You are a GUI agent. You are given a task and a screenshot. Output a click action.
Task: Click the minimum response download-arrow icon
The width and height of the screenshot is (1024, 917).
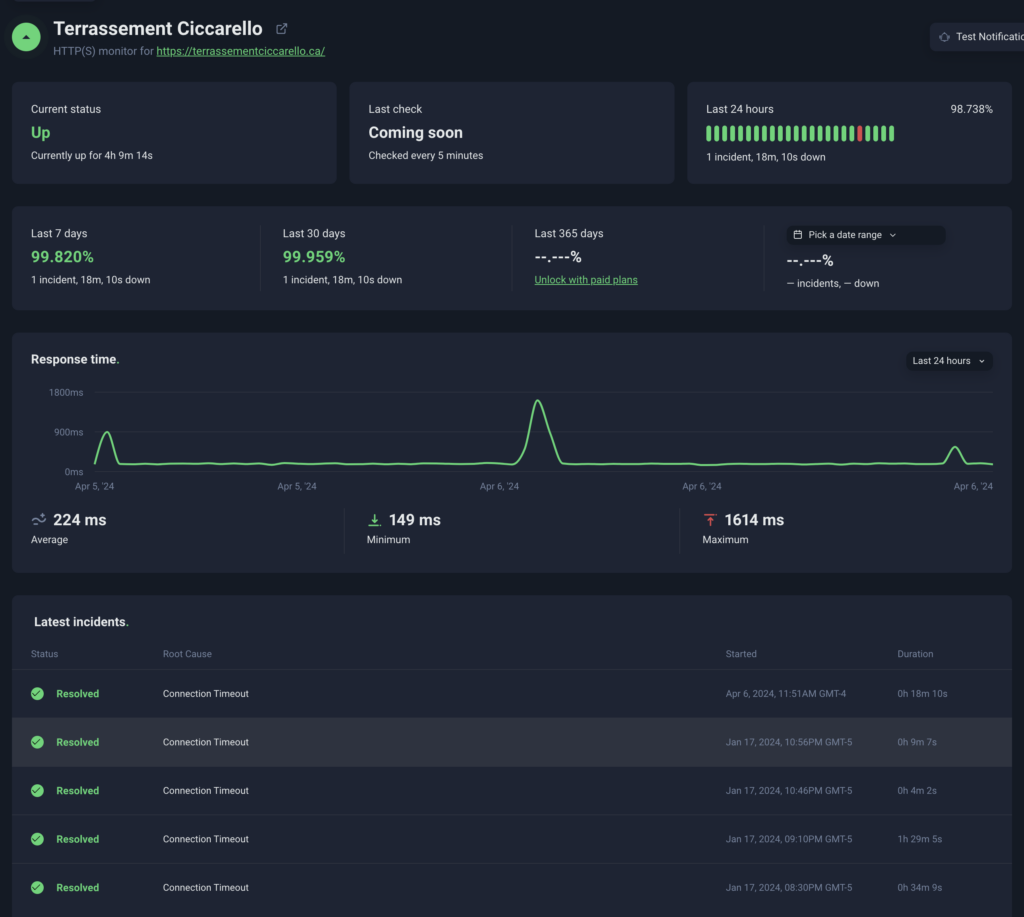click(375, 520)
